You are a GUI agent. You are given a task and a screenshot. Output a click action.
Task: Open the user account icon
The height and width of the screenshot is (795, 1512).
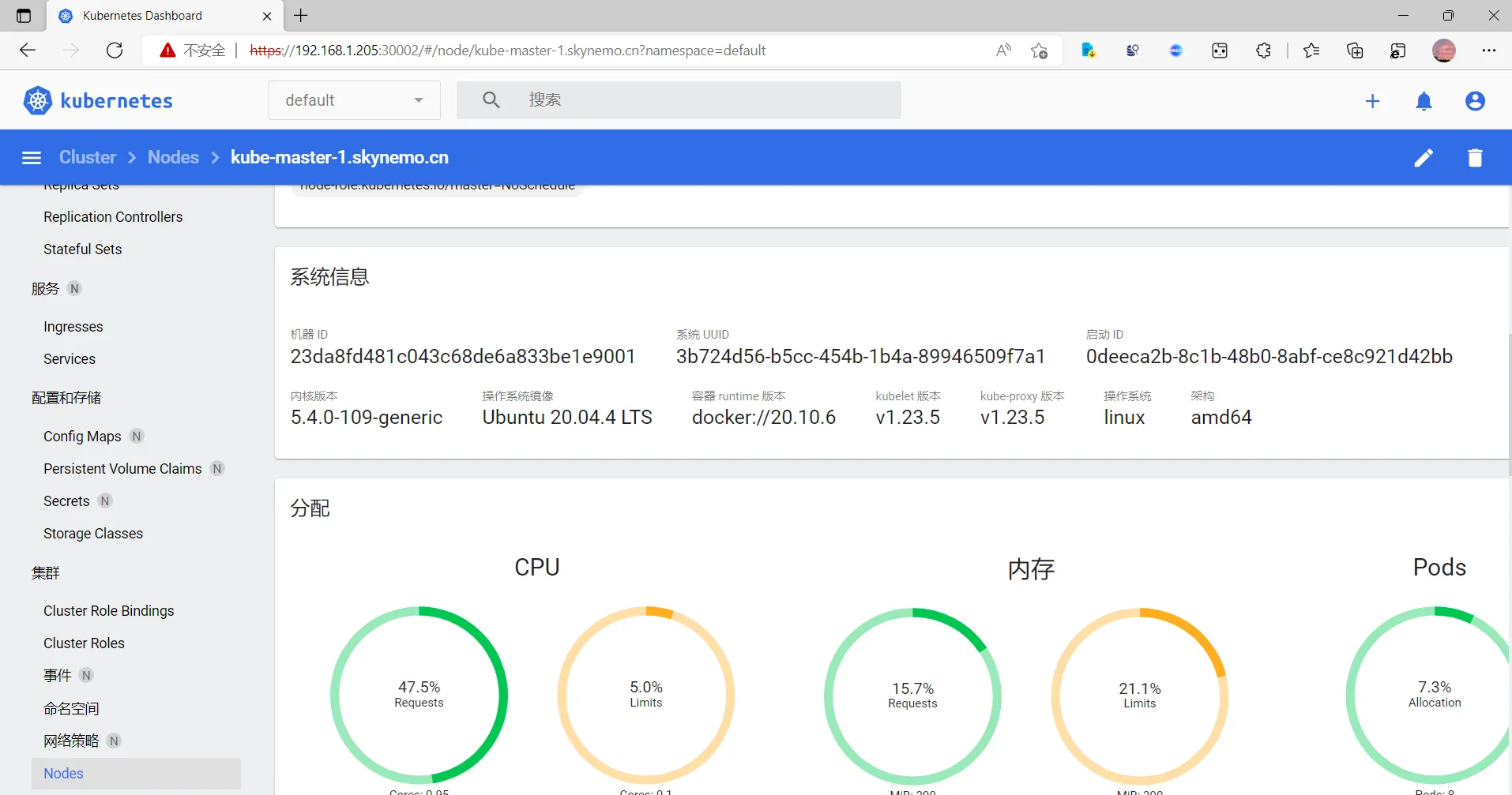point(1475,101)
